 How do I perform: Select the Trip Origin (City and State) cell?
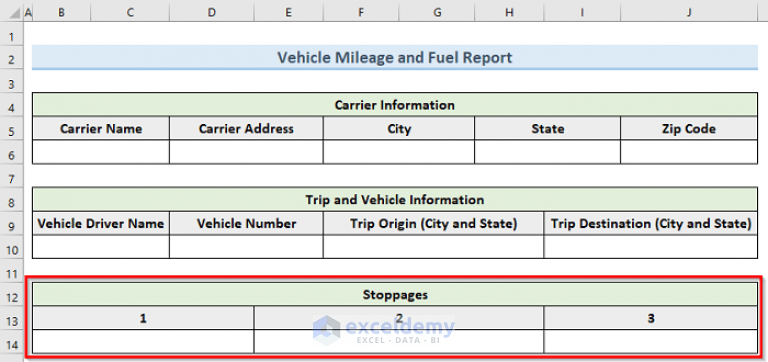[433, 223]
